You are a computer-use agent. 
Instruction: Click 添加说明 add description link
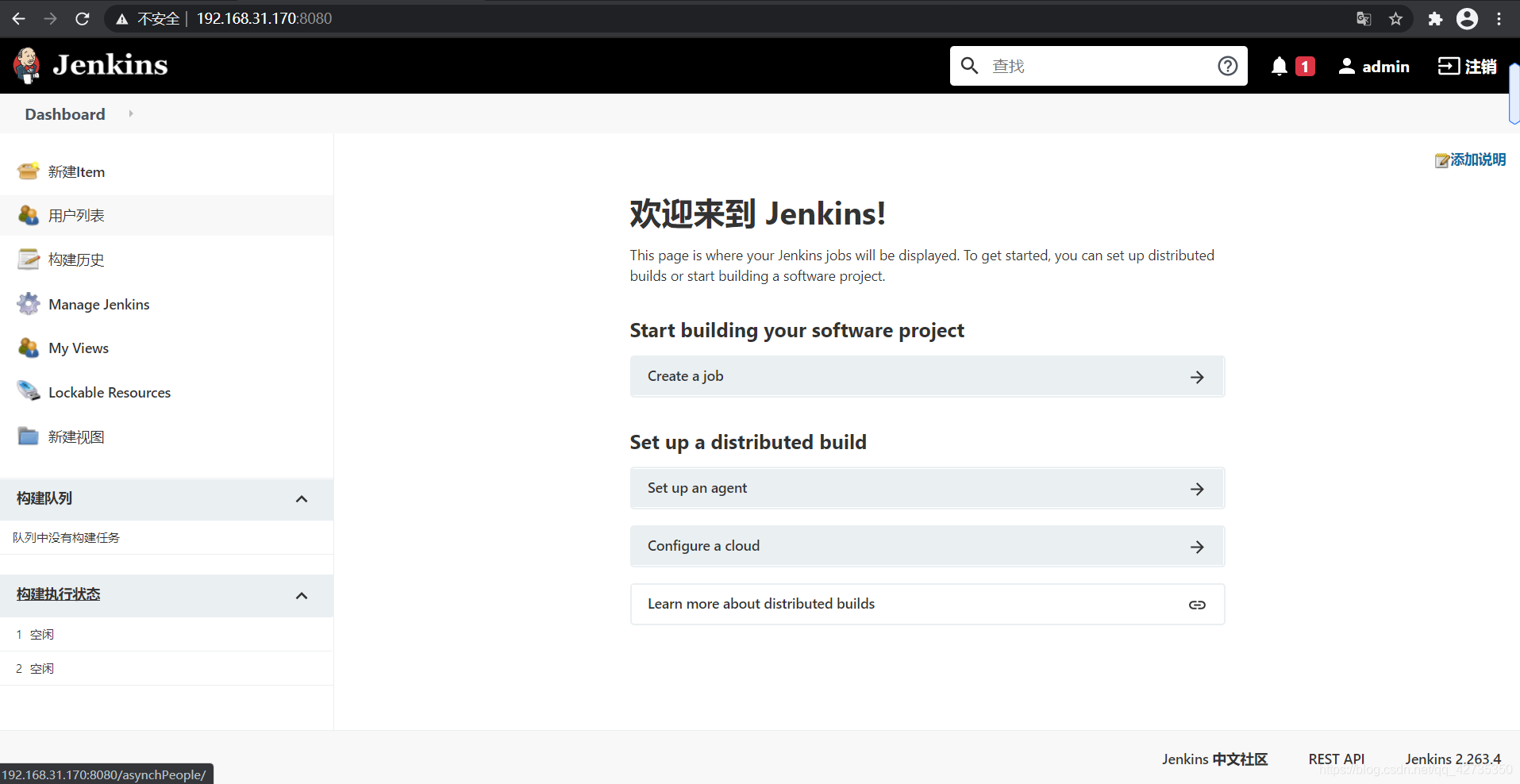pos(1478,159)
